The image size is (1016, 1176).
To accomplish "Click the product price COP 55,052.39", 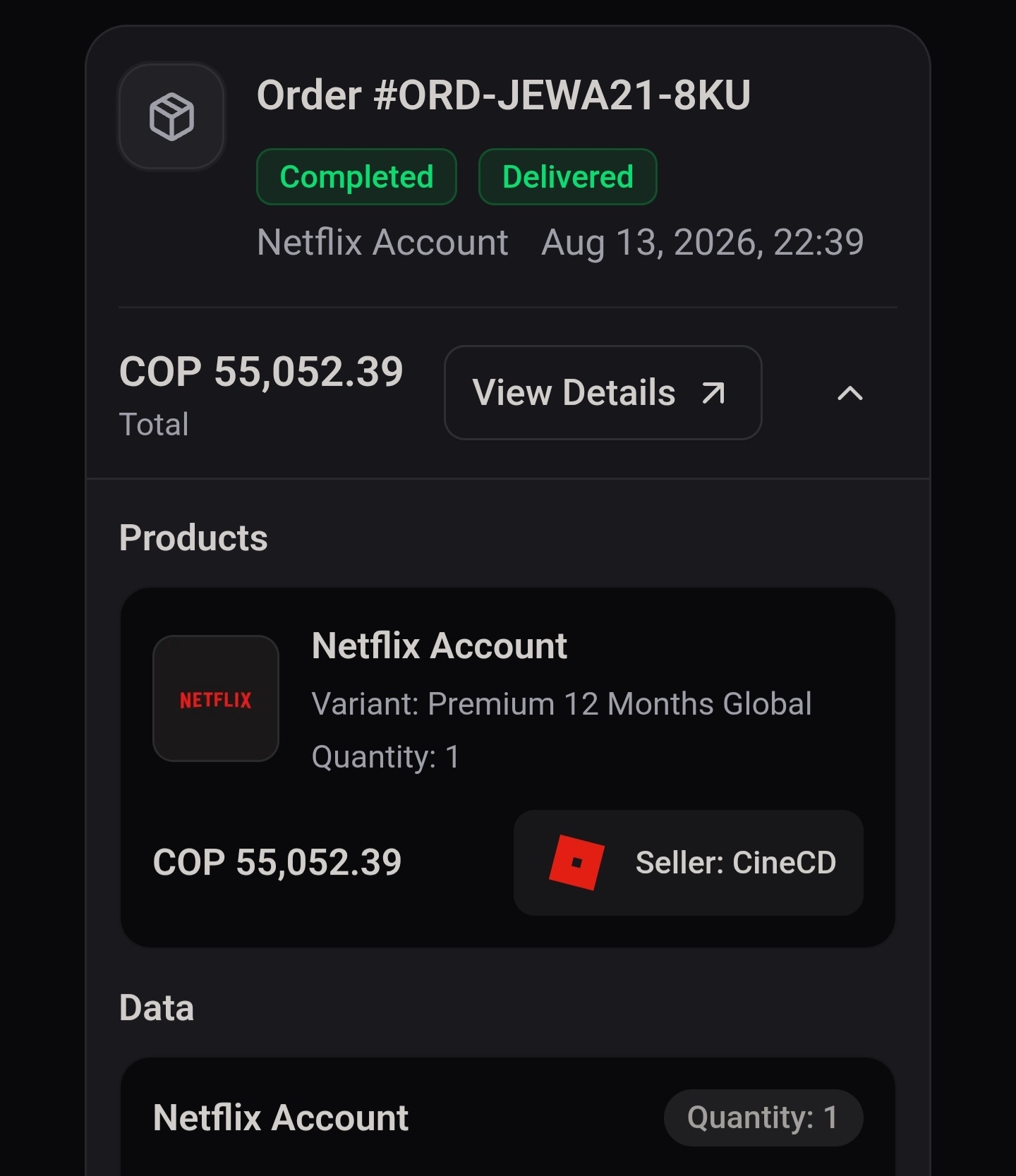I will 277,862.
